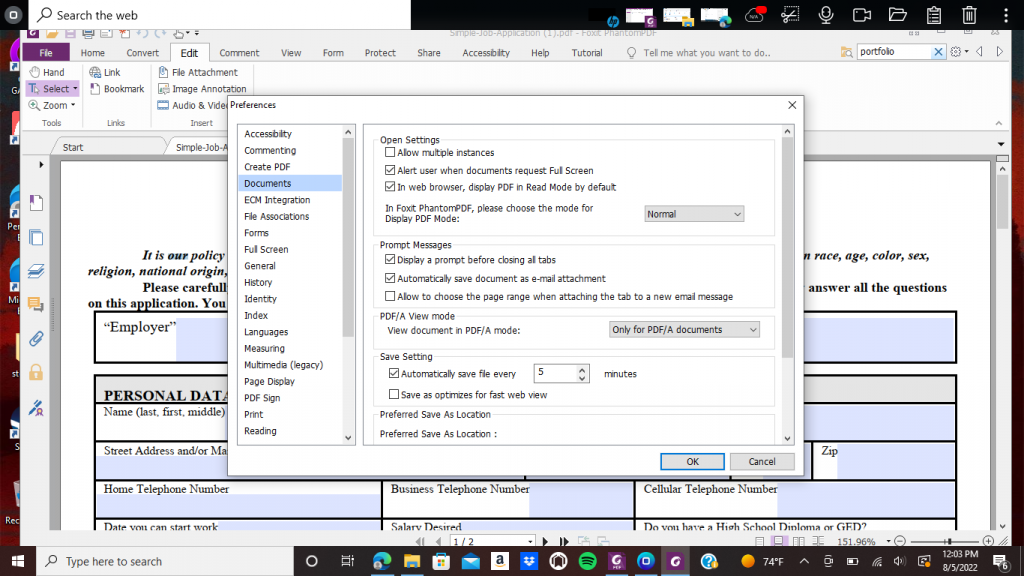
Task: Open Microsoft Edge from the taskbar
Action: click(x=382, y=561)
